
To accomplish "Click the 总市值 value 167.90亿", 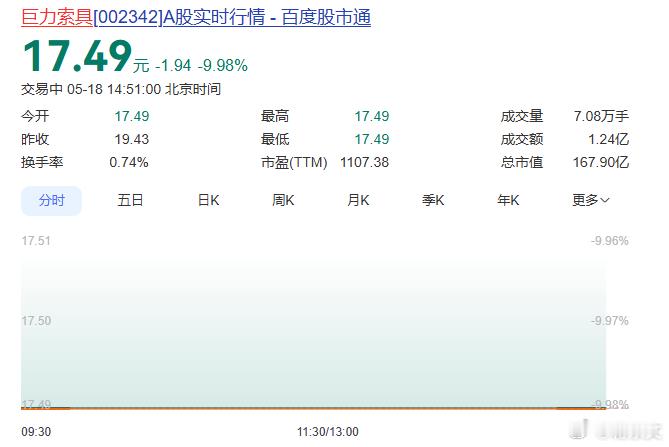I will click(601, 162).
